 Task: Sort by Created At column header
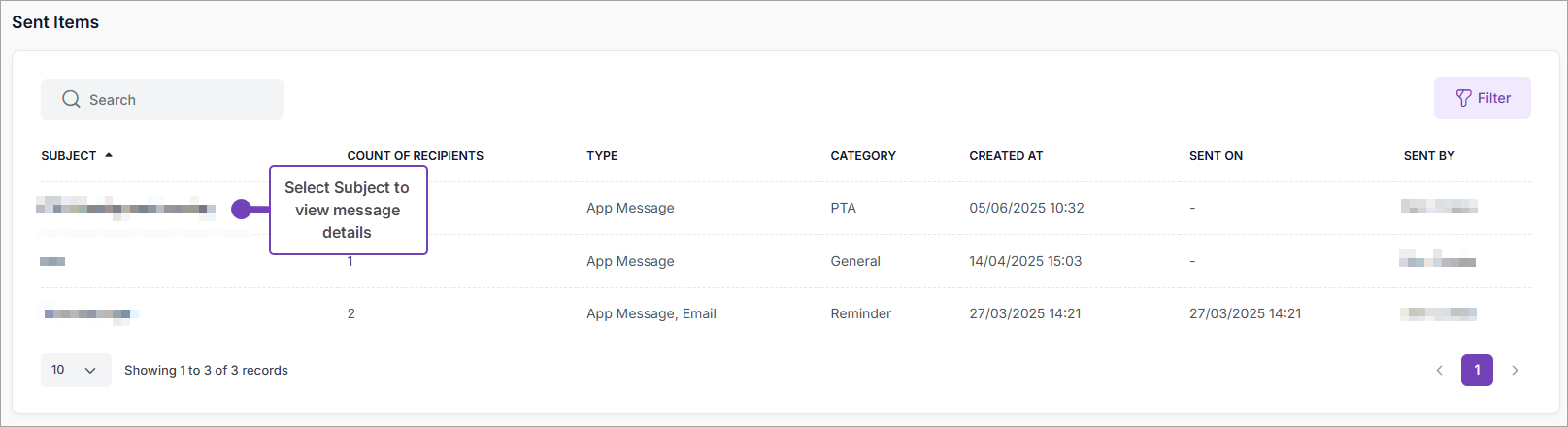(1005, 156)
